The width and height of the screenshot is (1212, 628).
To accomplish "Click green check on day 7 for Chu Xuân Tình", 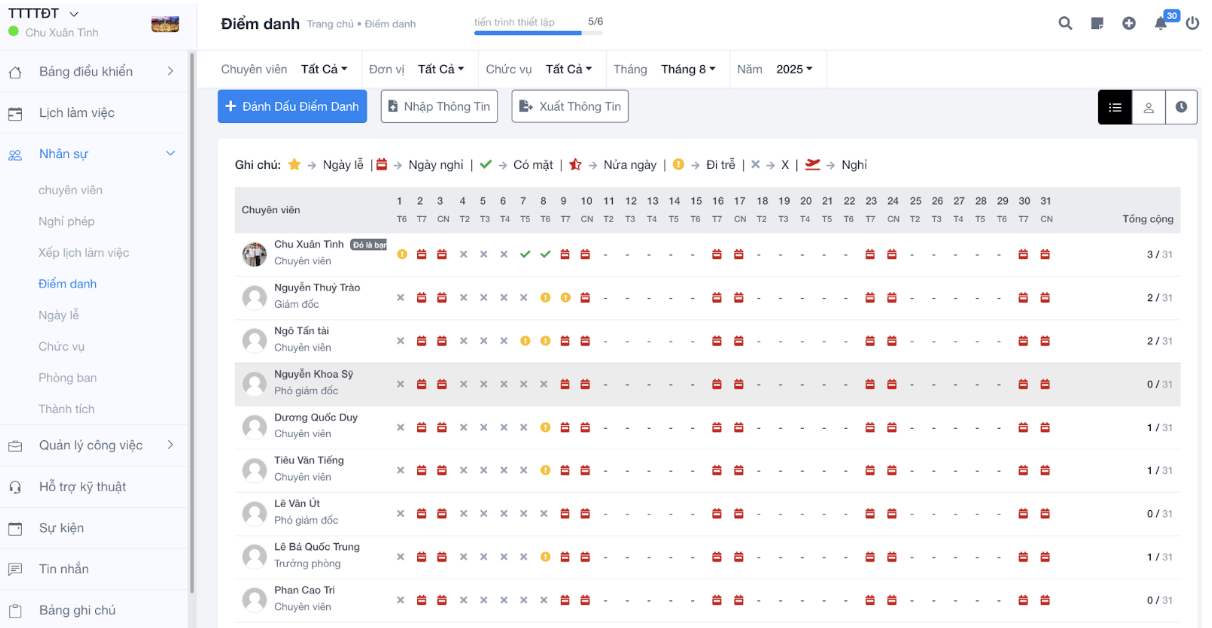I will tap(525, 254).
